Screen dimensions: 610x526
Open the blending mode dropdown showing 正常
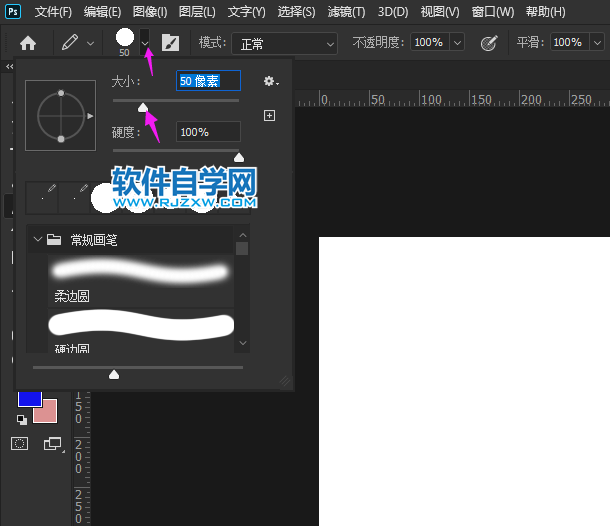(x=284, y=44)
